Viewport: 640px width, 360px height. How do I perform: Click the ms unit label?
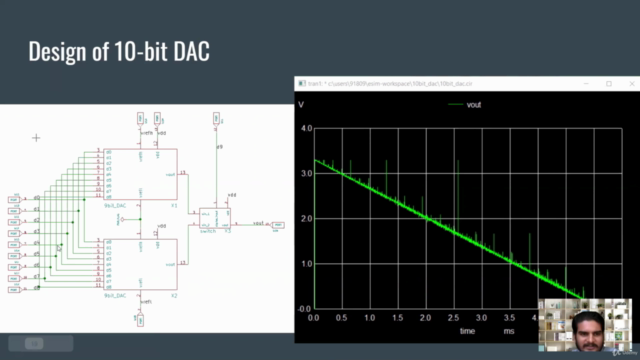click(509, 331)
